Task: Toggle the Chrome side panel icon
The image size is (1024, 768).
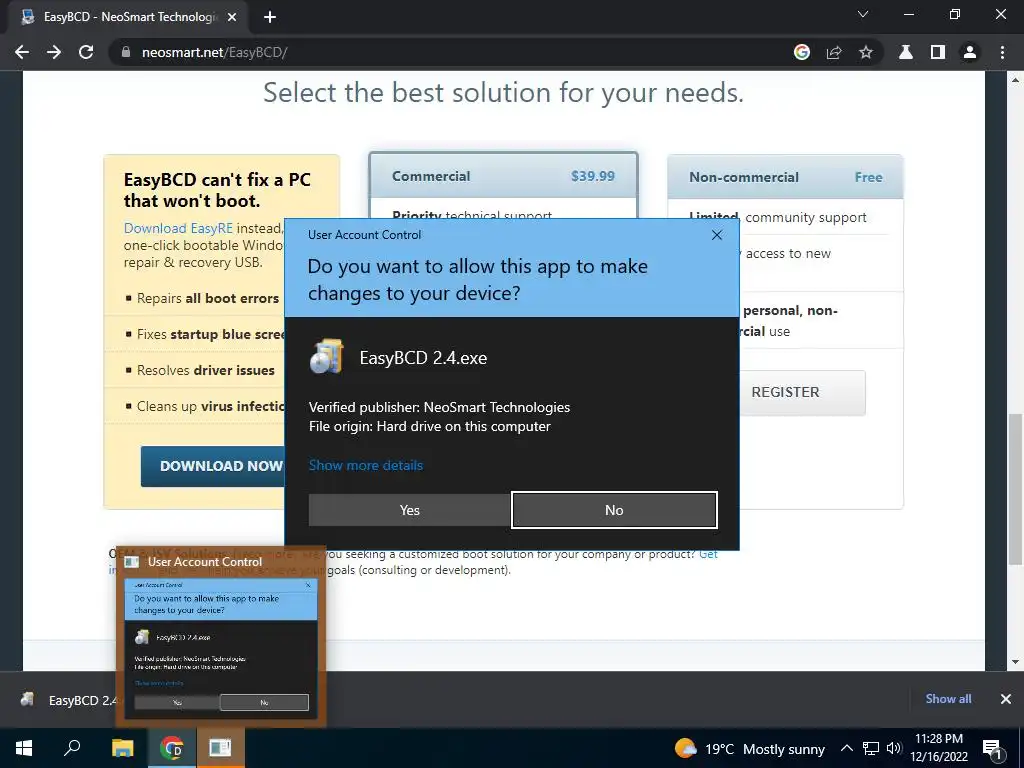Action: [938, 52]
